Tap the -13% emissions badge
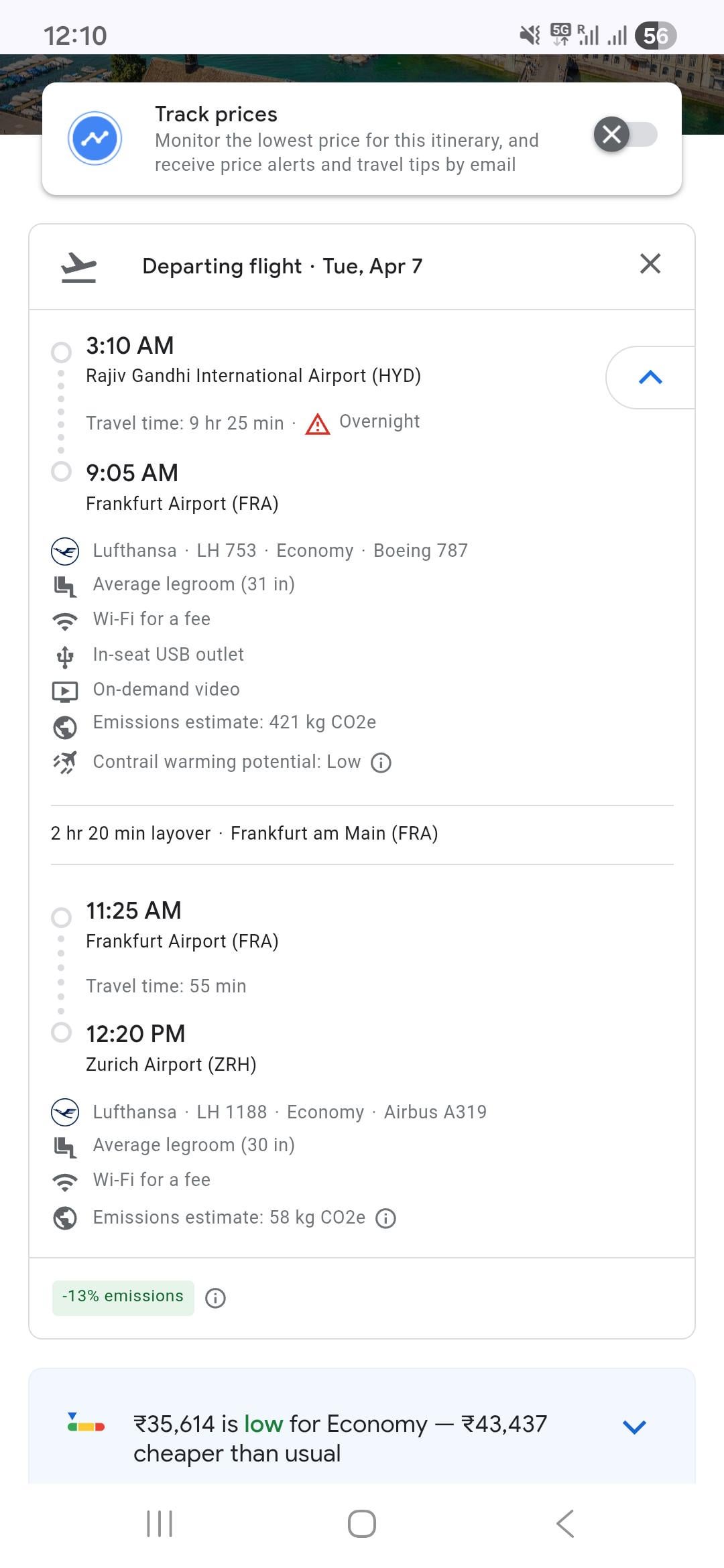Viewport: 724px width, 1568px height. point(123,1298)
